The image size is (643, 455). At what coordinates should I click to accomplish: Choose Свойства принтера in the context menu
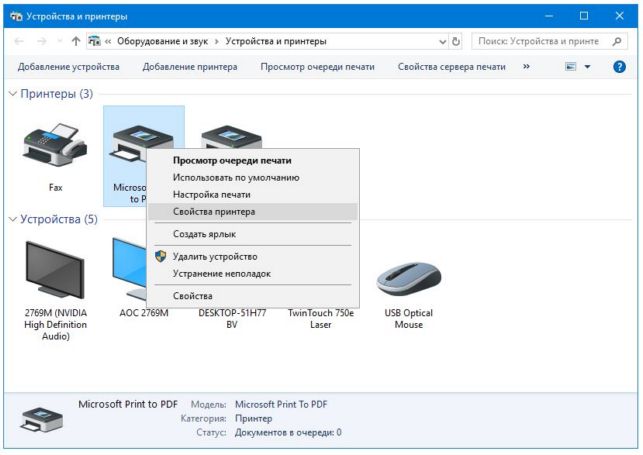253,212
